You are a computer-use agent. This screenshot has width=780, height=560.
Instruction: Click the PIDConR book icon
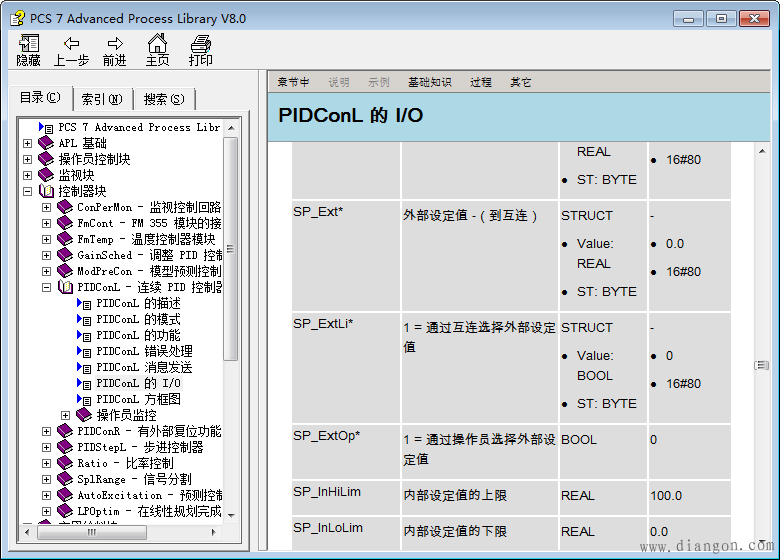[x=65, y=431]
